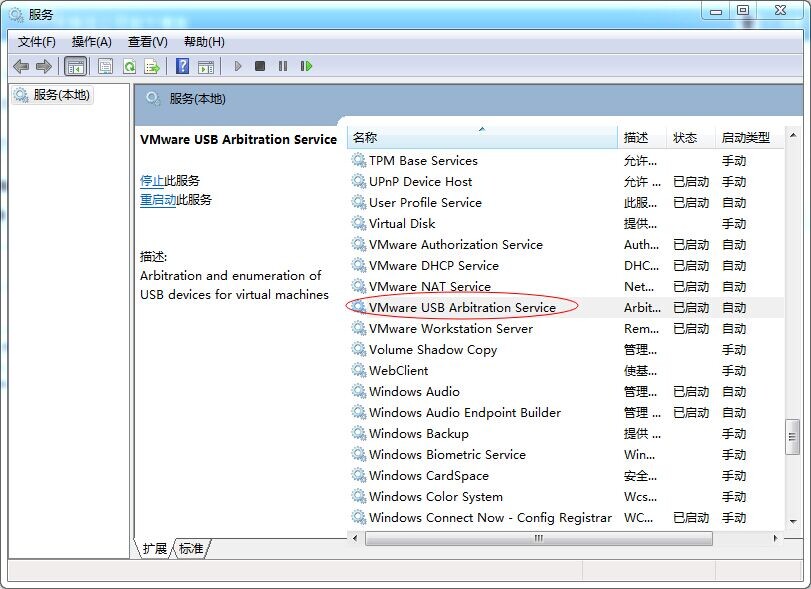Toggle the show/hide action pane icon
The image size is (811, 589).
(206, 66)
